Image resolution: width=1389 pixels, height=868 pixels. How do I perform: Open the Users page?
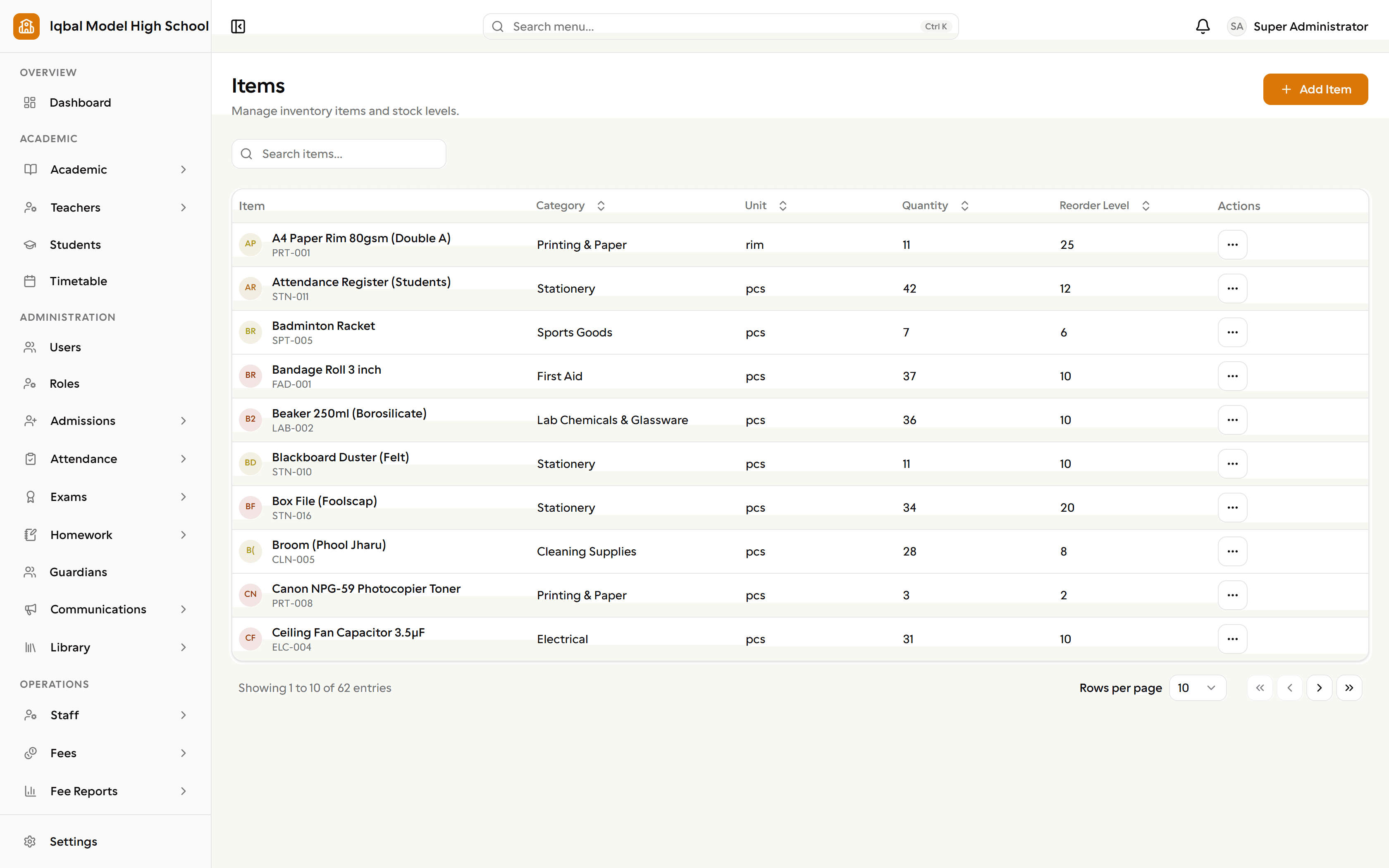(105, 347)
